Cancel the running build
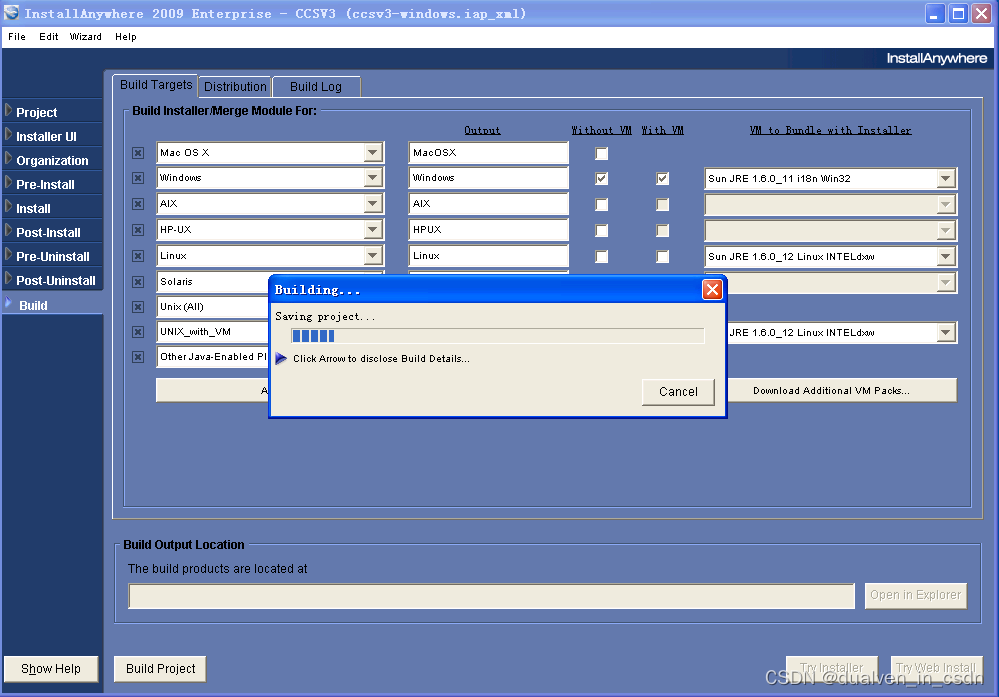The image size is (999, 697). 678,392
